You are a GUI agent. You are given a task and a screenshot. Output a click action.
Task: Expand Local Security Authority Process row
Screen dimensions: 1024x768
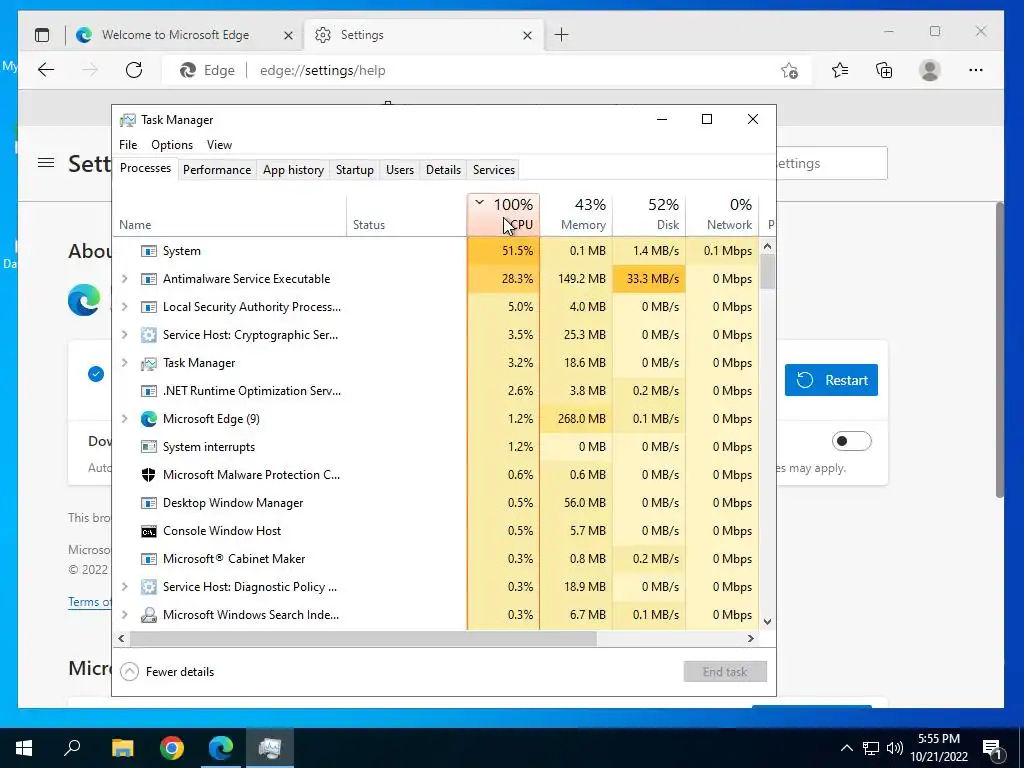[x=124, y=307]
